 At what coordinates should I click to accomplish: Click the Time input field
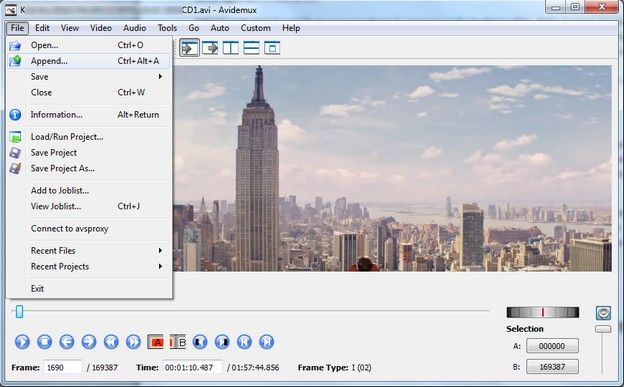coord(192,367)
